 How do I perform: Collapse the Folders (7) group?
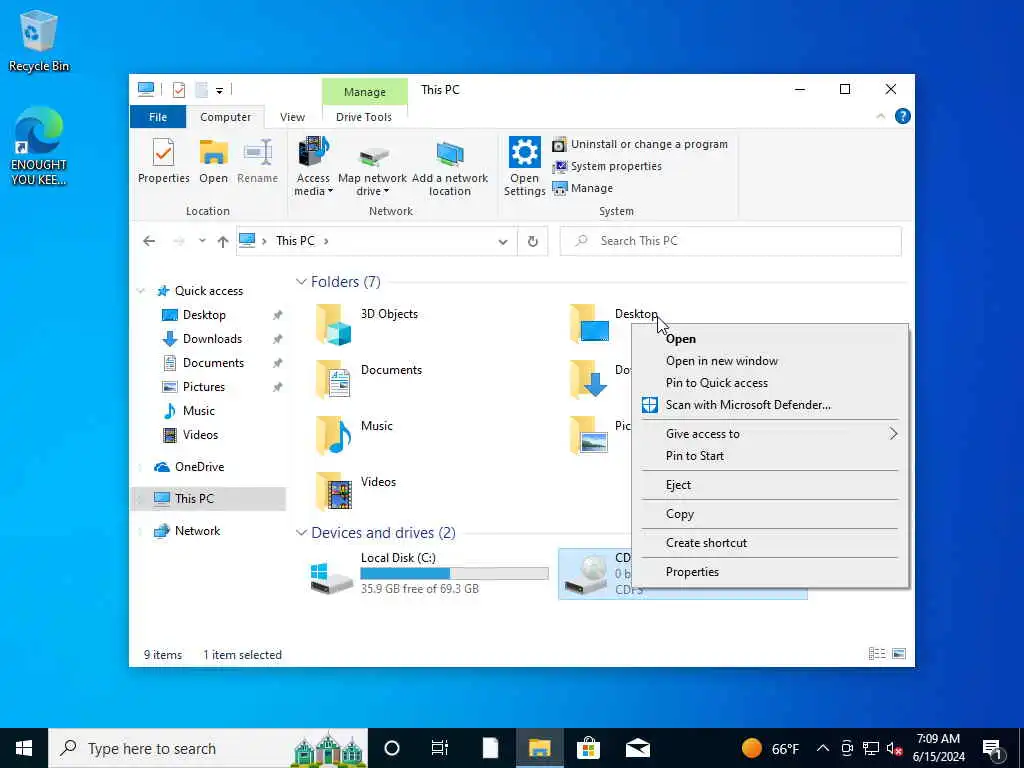[x=301, y=281]
